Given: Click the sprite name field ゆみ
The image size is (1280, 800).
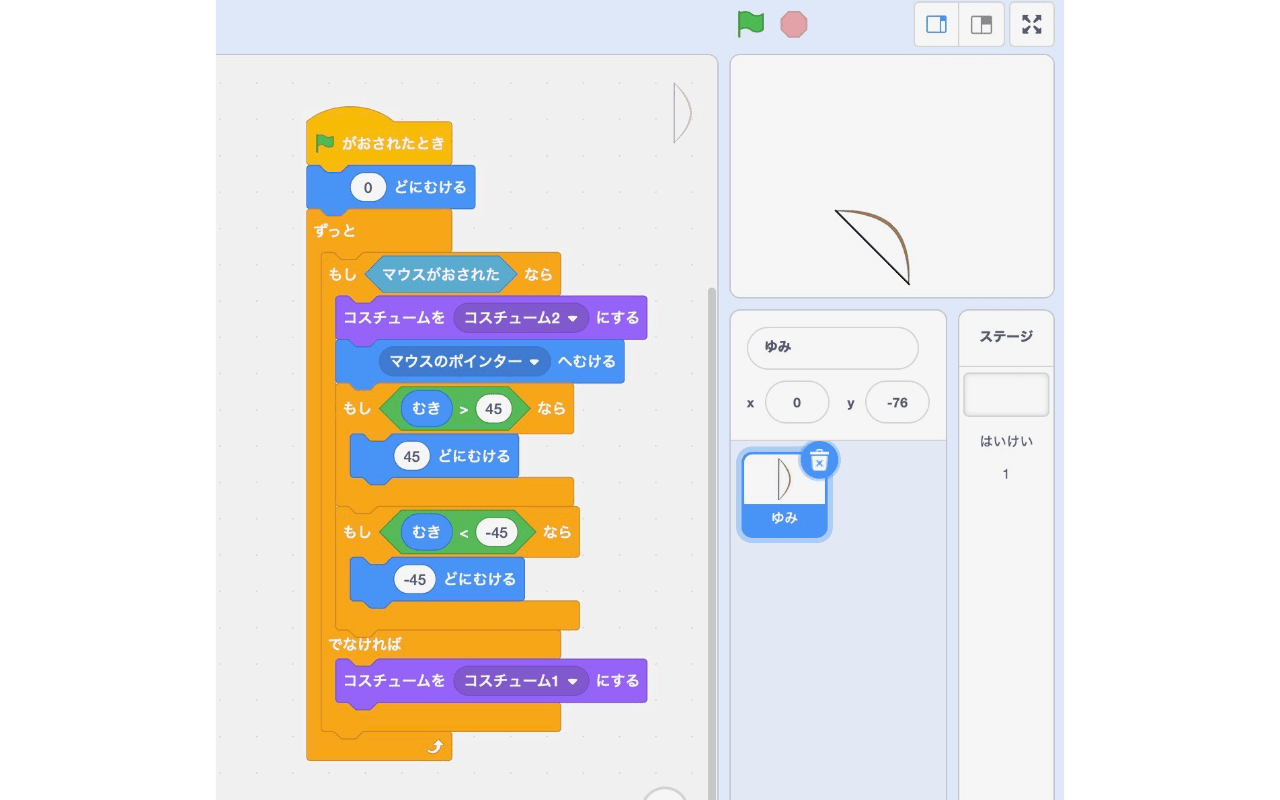Looking at the screenshot, I should point(832,348).
